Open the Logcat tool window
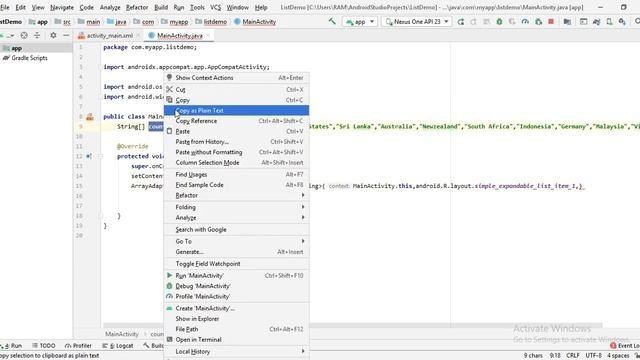The image size is (640, 360). coord(118,346)
